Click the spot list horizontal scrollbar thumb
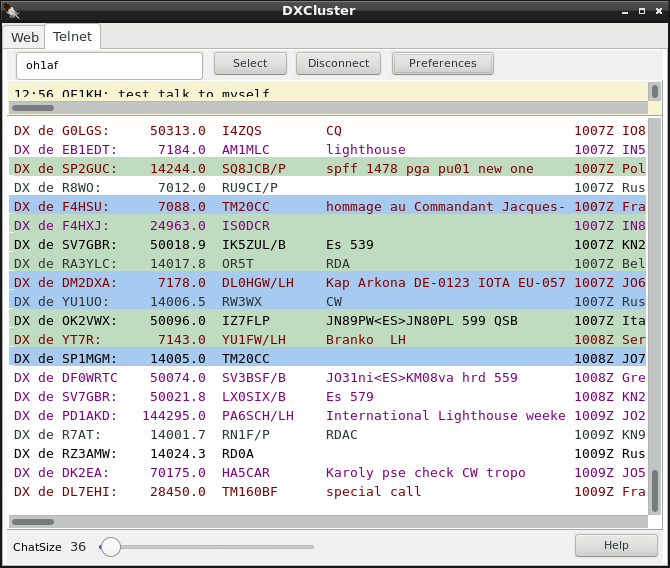Image resolution: width=670 pixels, height=568 pixels. pyautogui.click(x=33, y=522)
